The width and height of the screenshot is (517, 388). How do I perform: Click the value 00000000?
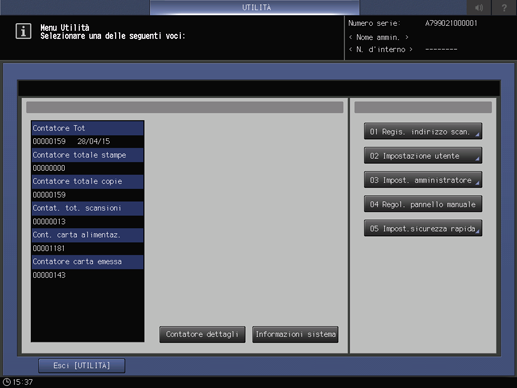click(49, 168)
